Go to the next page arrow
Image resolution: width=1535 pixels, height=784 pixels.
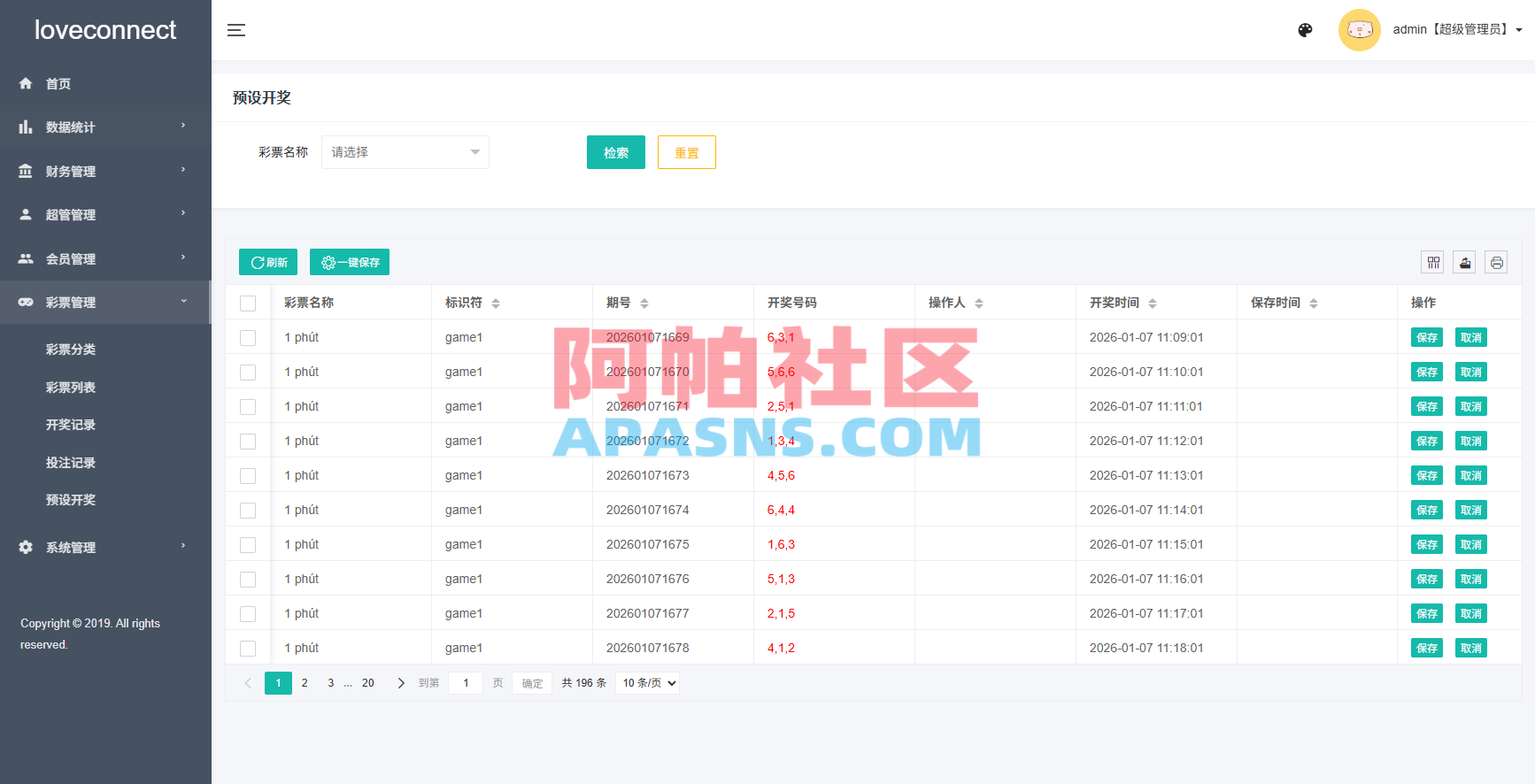tap(401, 683)
